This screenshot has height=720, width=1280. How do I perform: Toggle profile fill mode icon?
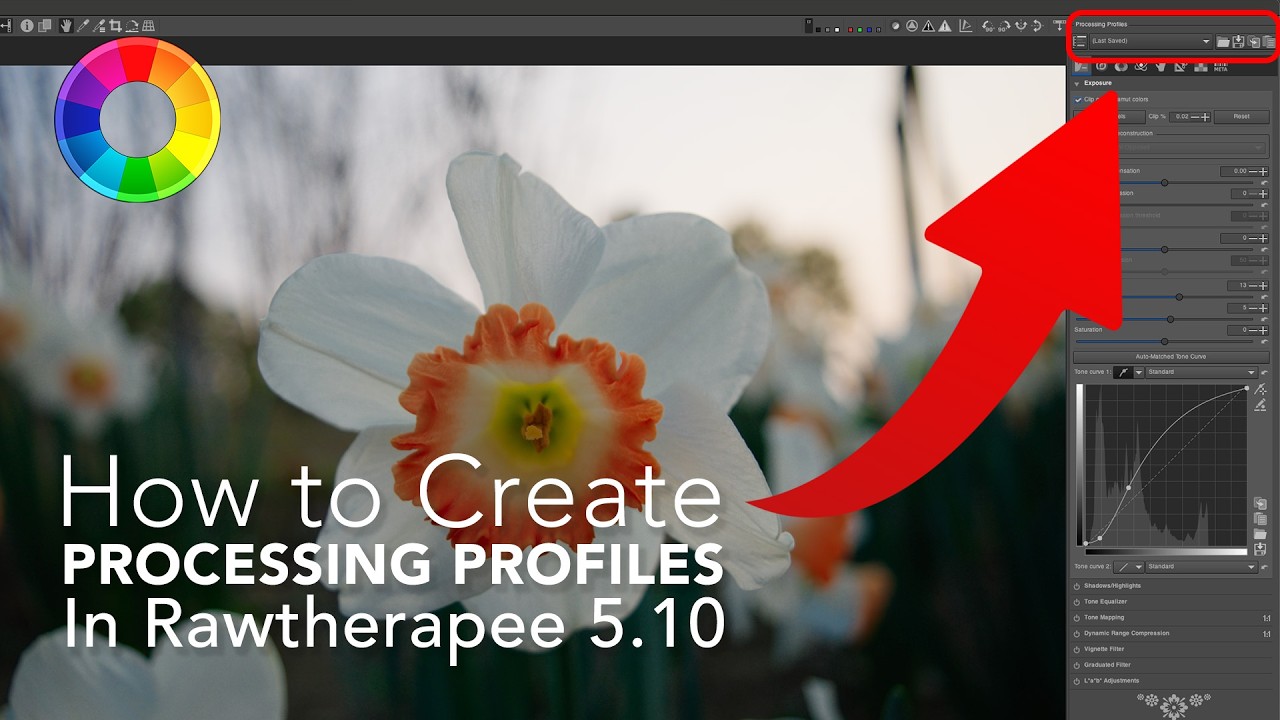tap(1079, 42)
